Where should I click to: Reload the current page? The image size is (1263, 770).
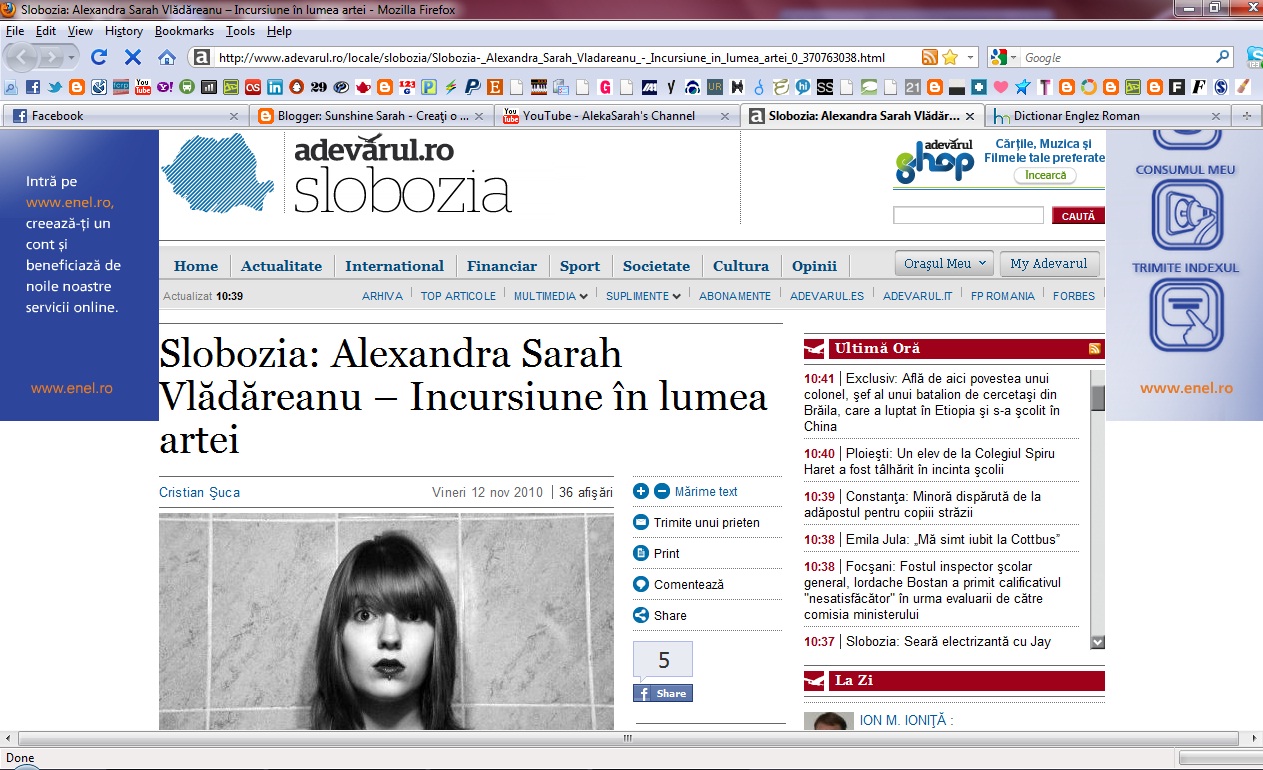[x=99, y=57]
